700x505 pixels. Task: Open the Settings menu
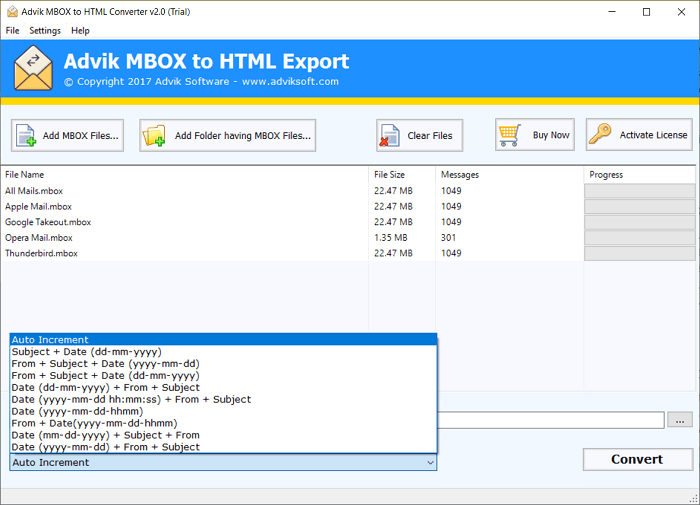click(45, 30)
